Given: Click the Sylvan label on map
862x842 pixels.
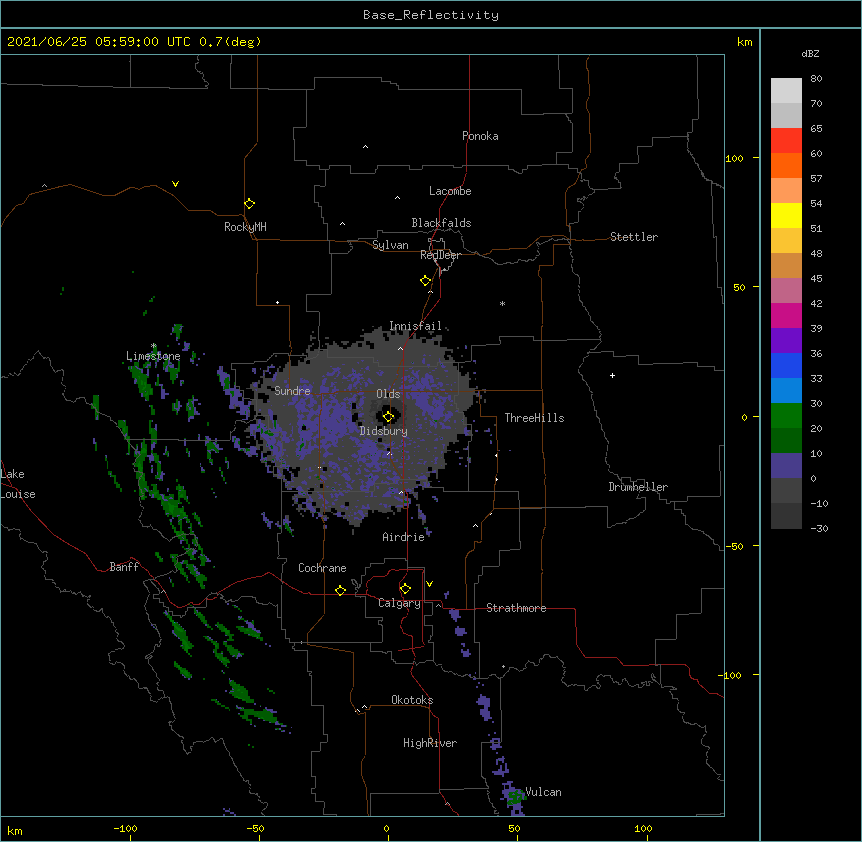Looking at the screenshot, I should [x=390, y=245].
